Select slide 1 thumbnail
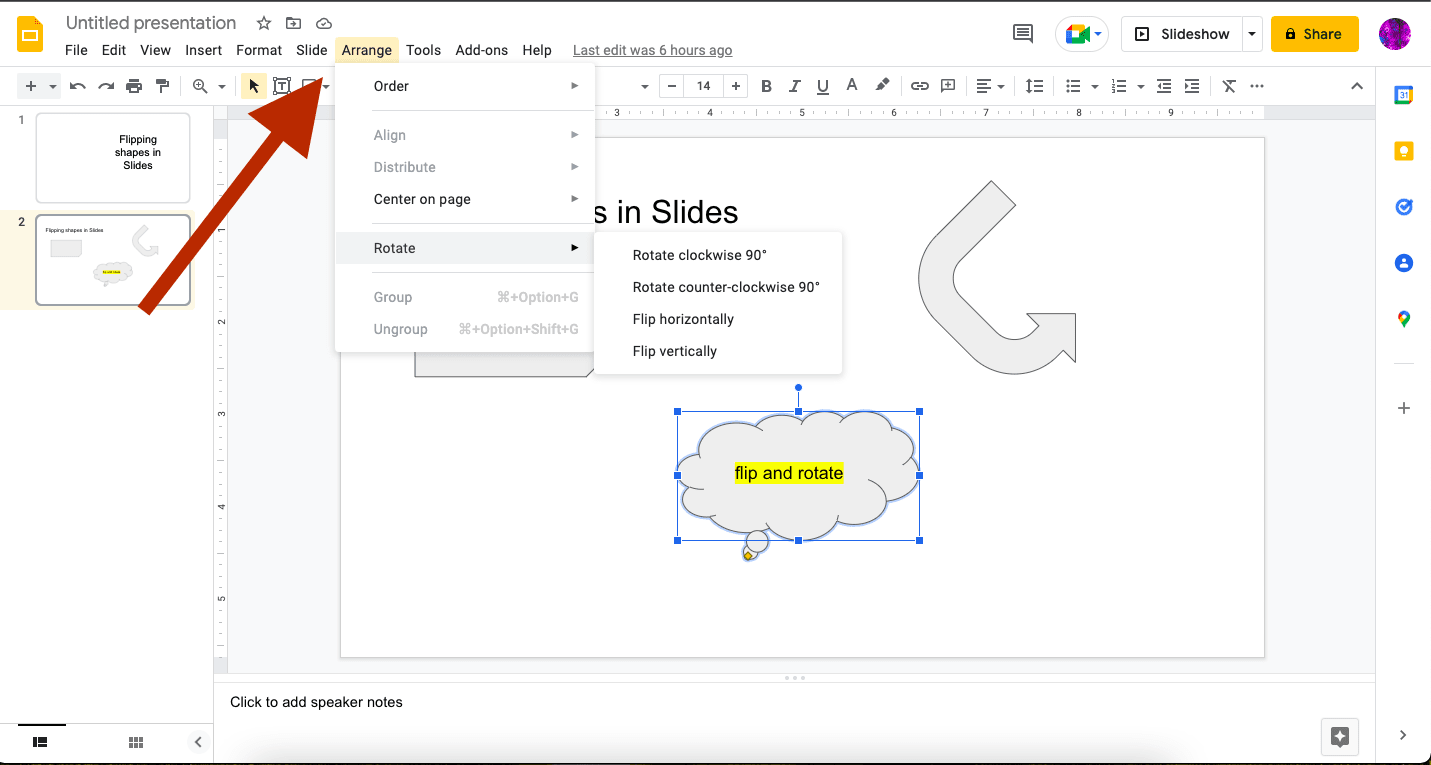 [112, 157]
